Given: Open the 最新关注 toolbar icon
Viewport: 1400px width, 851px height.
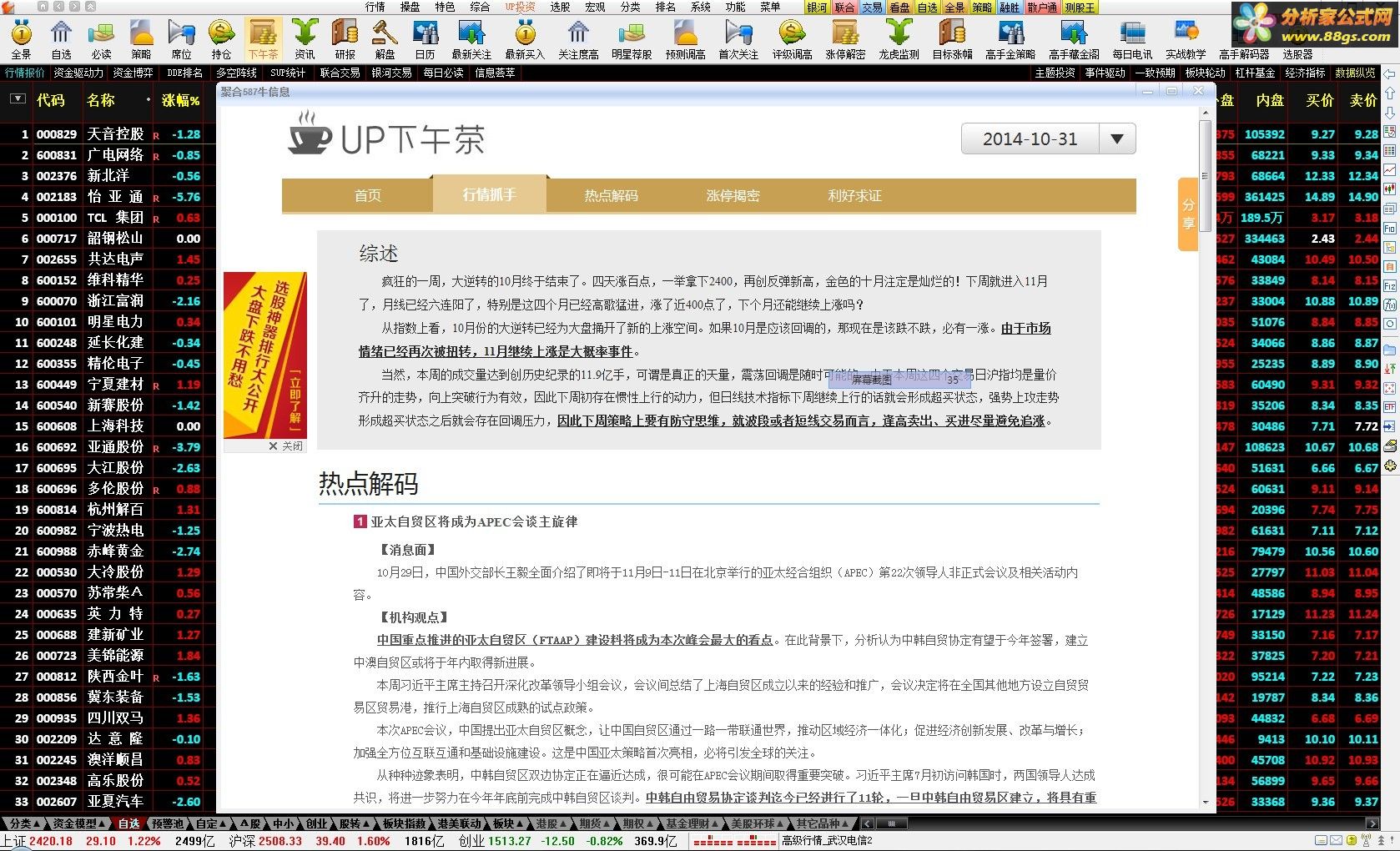Looking at the screenshot, I should pyautogui.click(x=471, y=39).
